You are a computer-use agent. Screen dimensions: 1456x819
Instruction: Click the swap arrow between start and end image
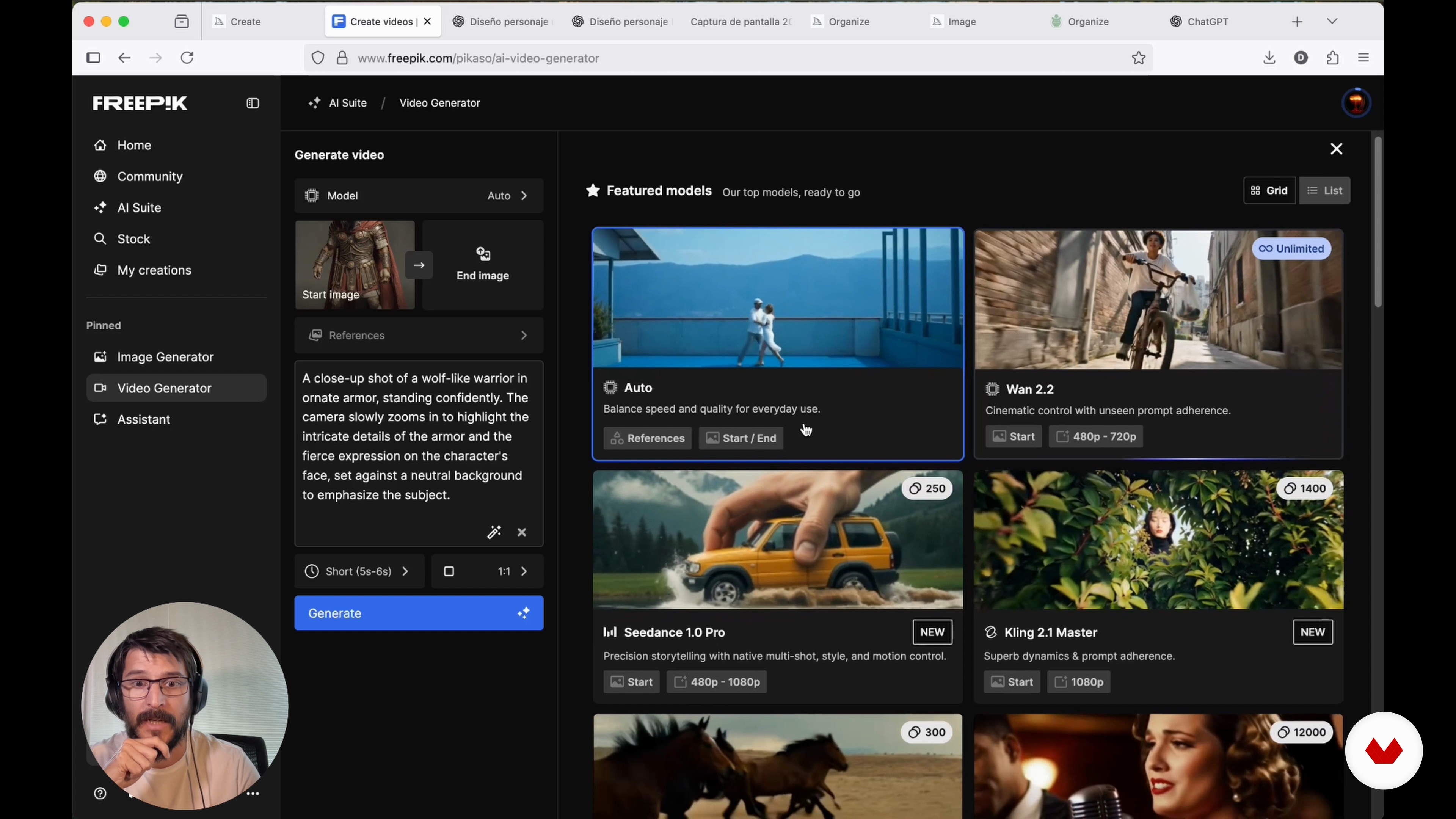pyautogui.click(x=419, y=265)
